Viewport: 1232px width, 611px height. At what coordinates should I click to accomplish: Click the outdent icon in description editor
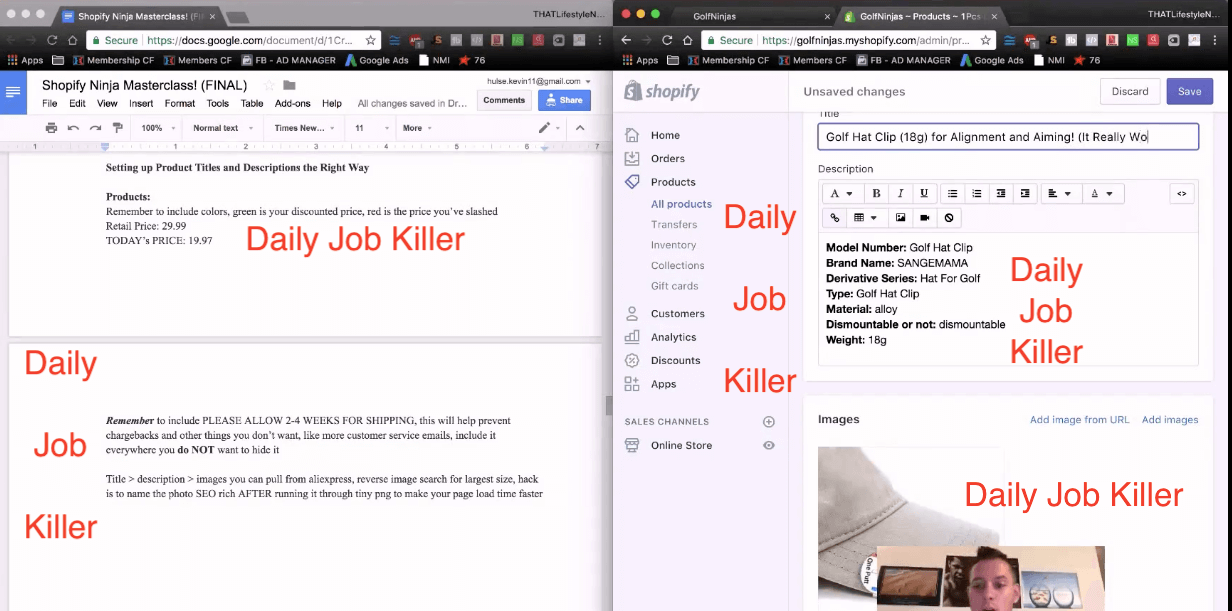click(1001, 193)
